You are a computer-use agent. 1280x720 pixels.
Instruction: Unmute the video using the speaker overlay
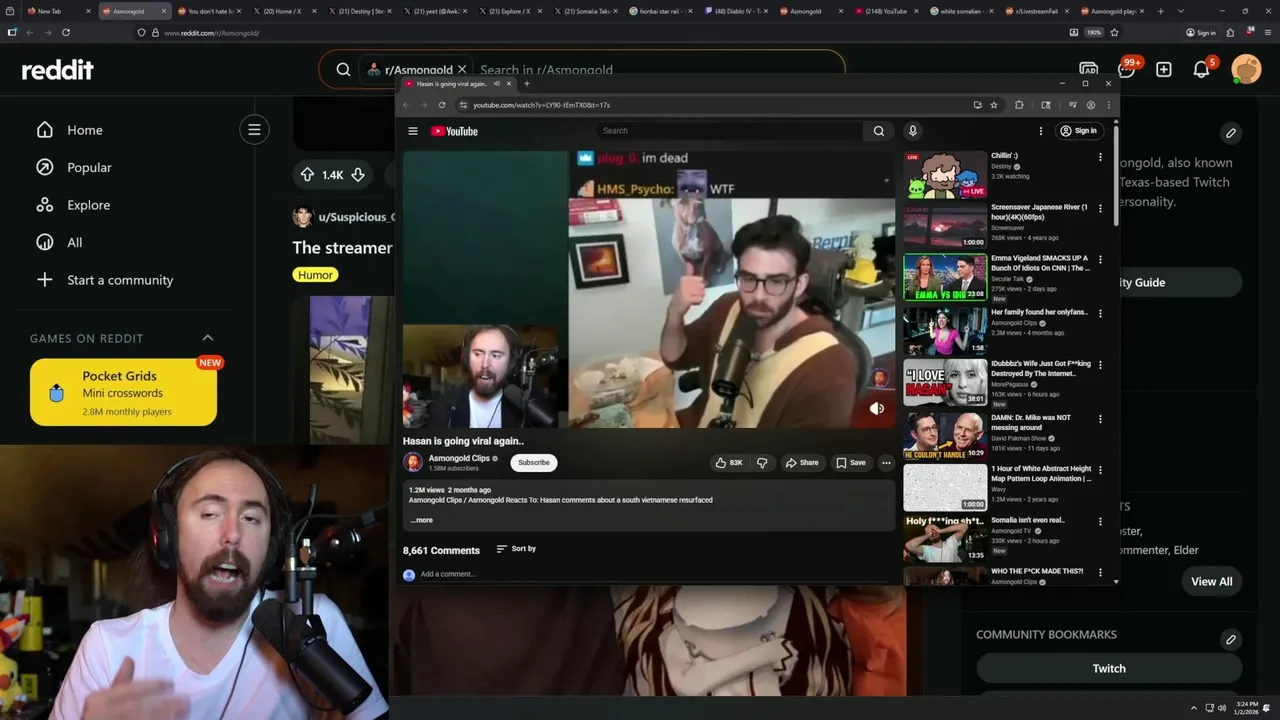pos(877,408)
